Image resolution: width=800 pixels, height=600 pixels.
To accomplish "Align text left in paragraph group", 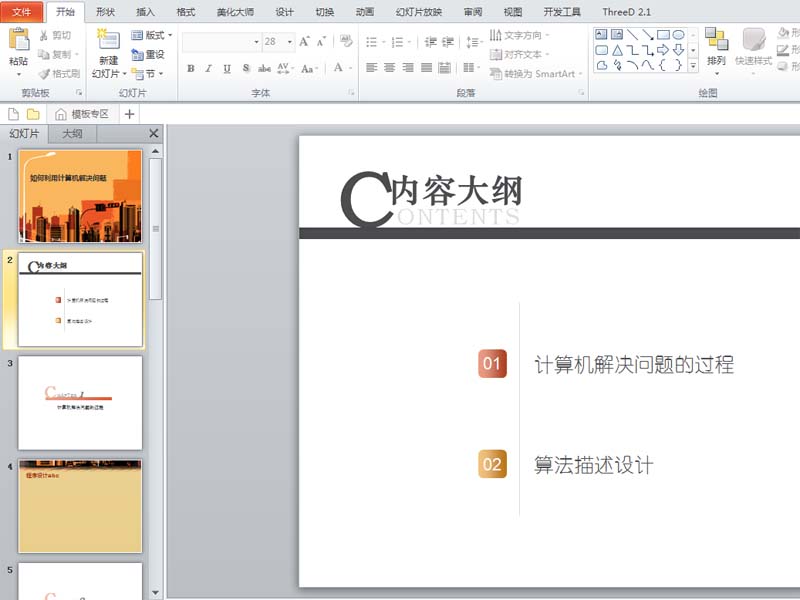I will (x=372, y=67).
